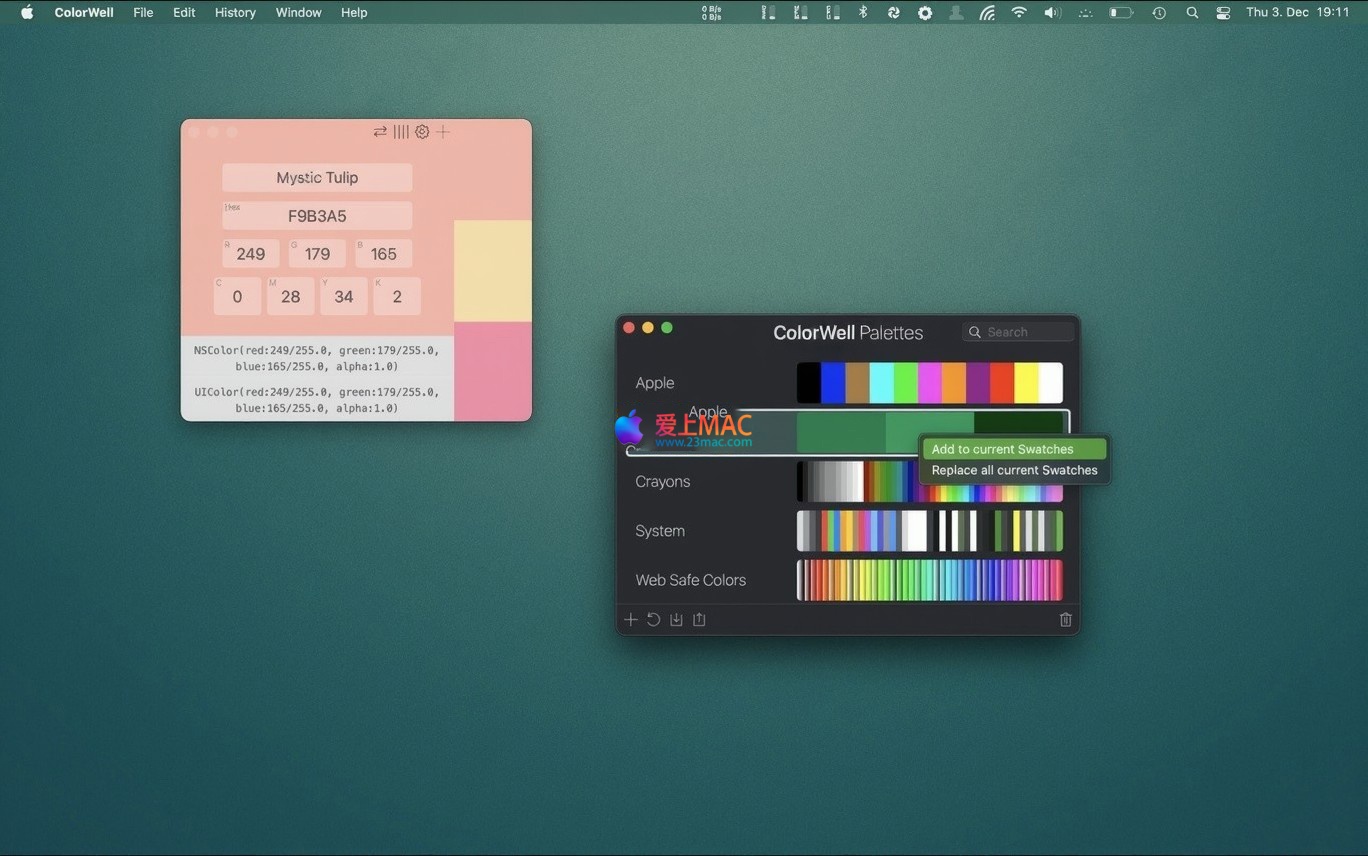Open ColorWell settings gear icon

pos(422,132)
